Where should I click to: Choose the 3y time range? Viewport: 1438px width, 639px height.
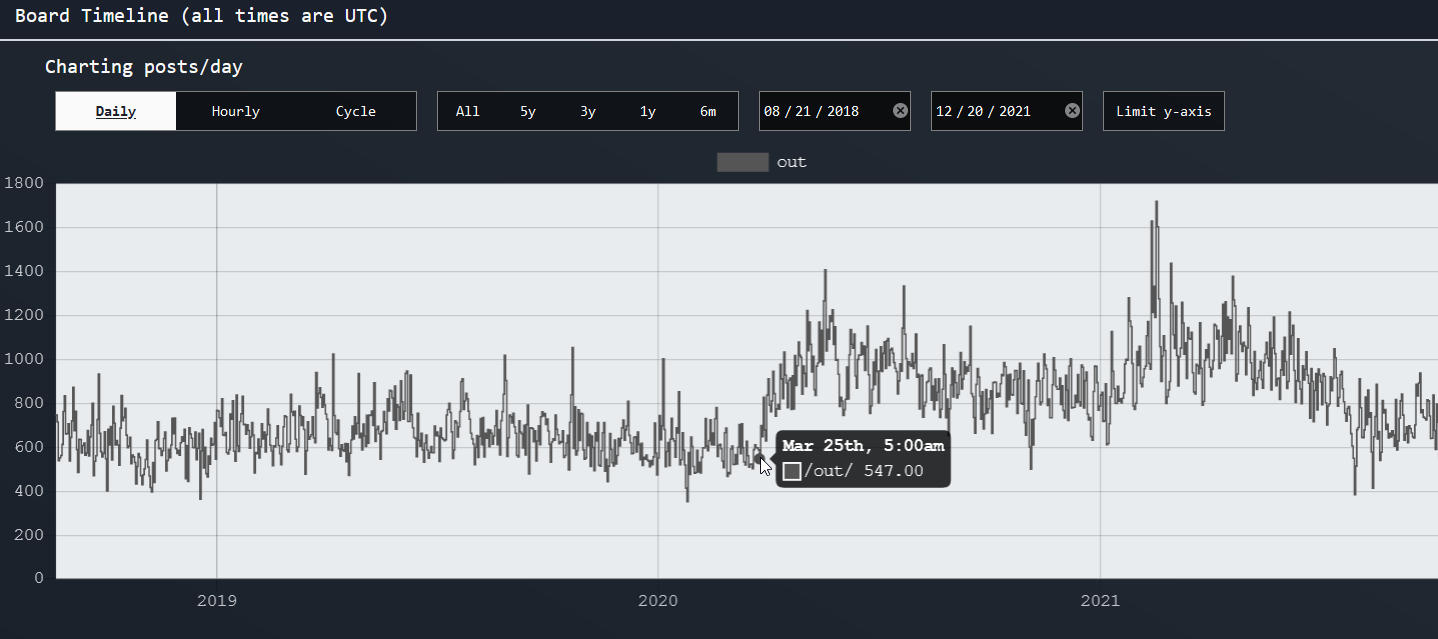tap(588, 111)
